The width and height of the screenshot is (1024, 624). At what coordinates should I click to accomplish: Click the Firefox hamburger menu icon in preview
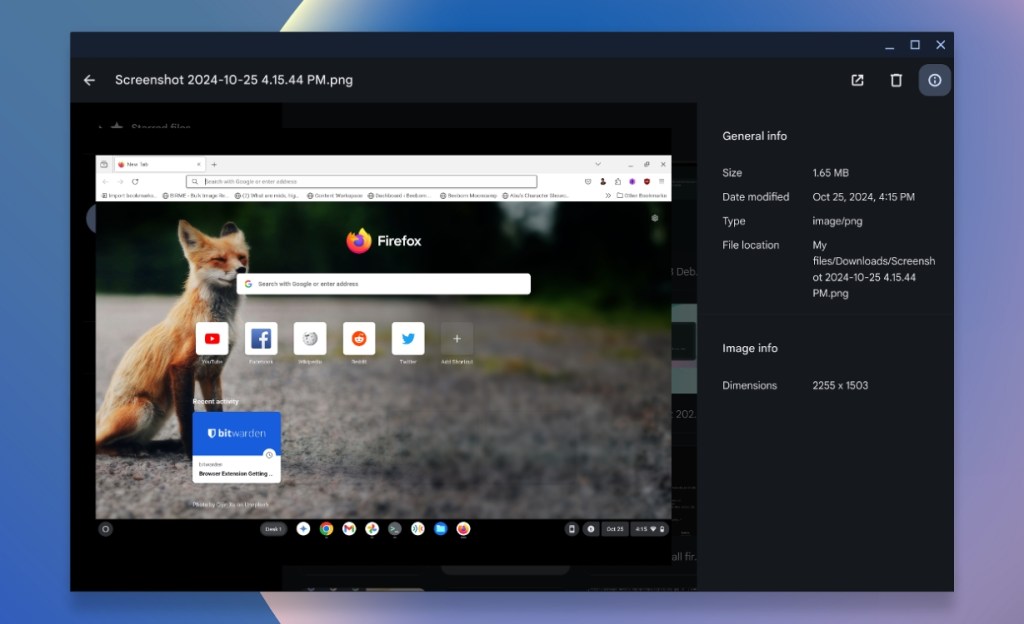click(662, 181)
